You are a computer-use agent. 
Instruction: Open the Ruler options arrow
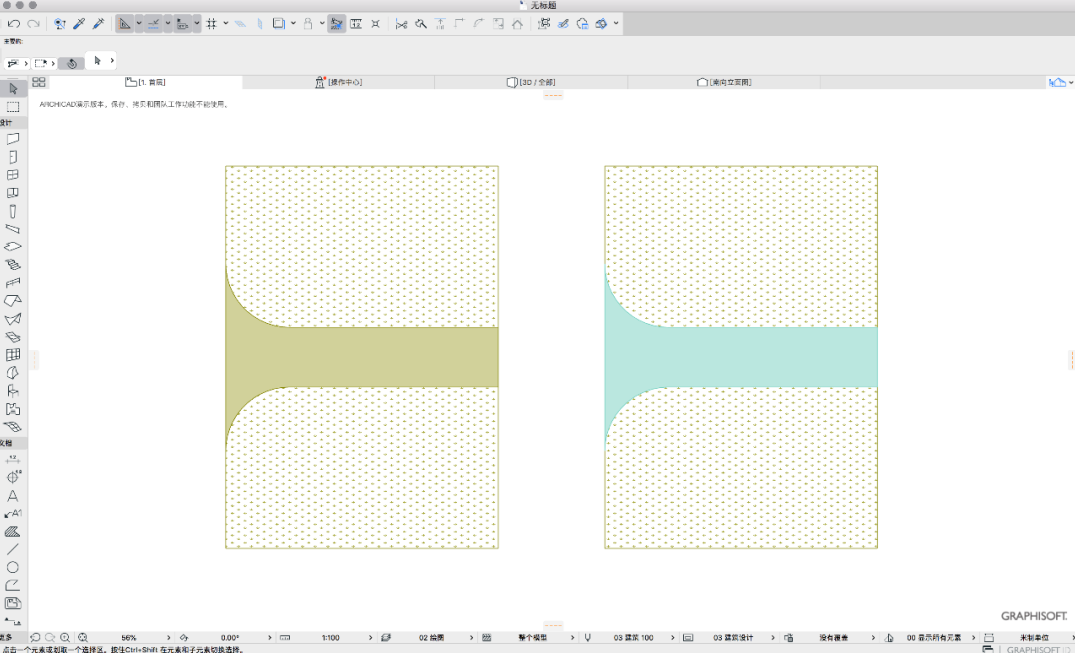pos(197,24)
